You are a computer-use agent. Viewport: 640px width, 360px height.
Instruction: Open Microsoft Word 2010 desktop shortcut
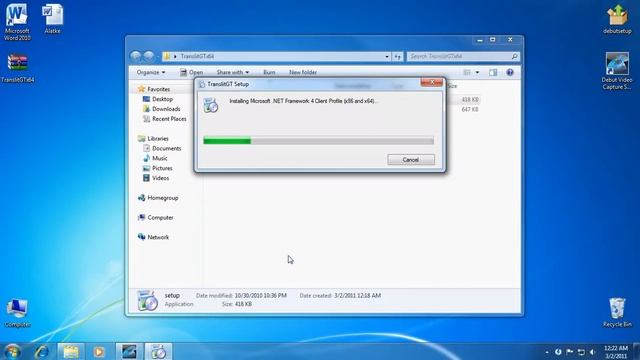17,22
